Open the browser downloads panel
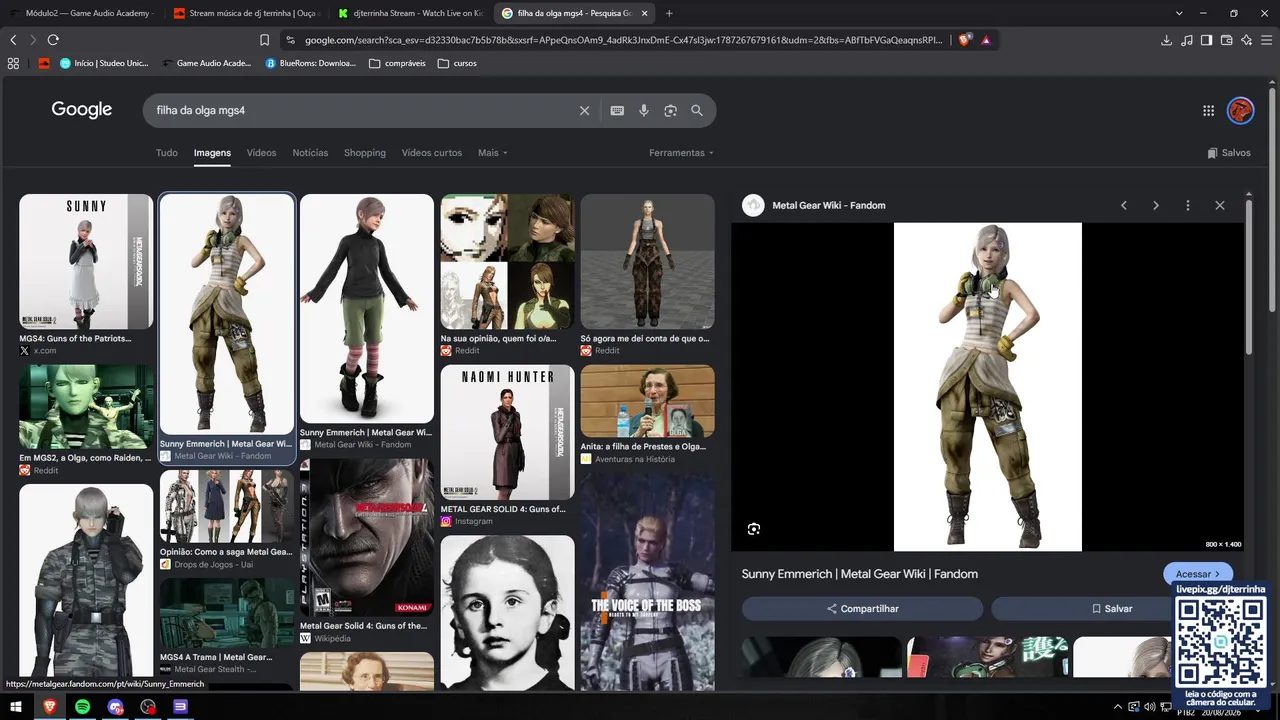Screen dimensions: 1280x720 [x=1166, y=40]
